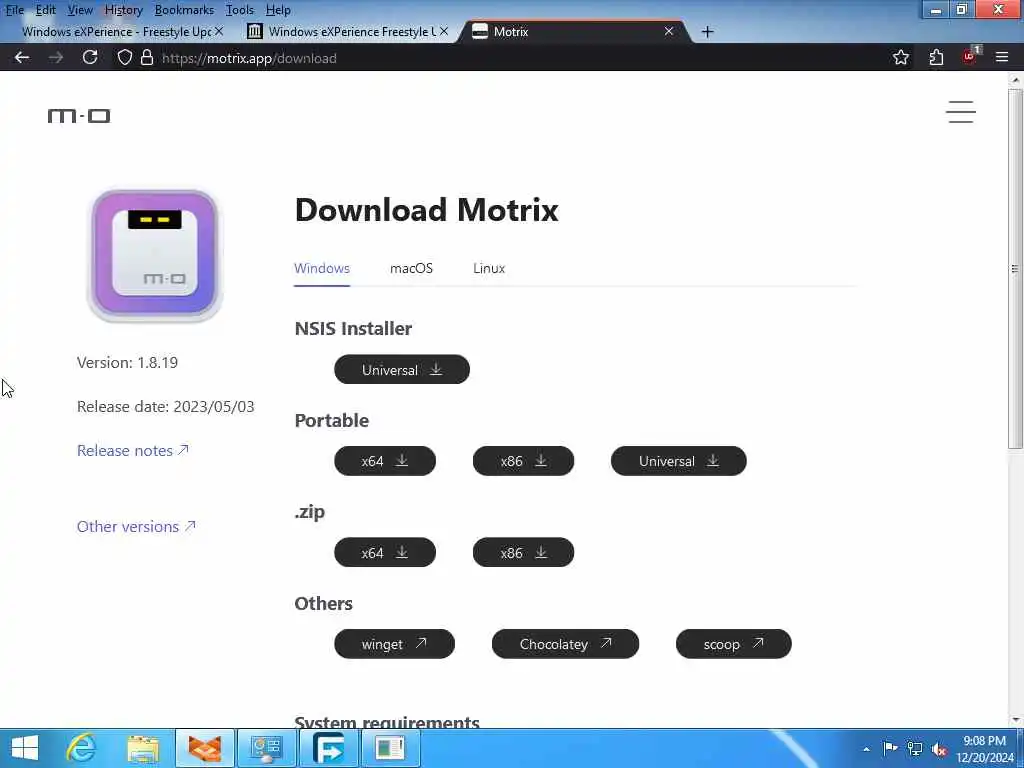Open File Explorer from the taskbar

click(x=143, y=748)
